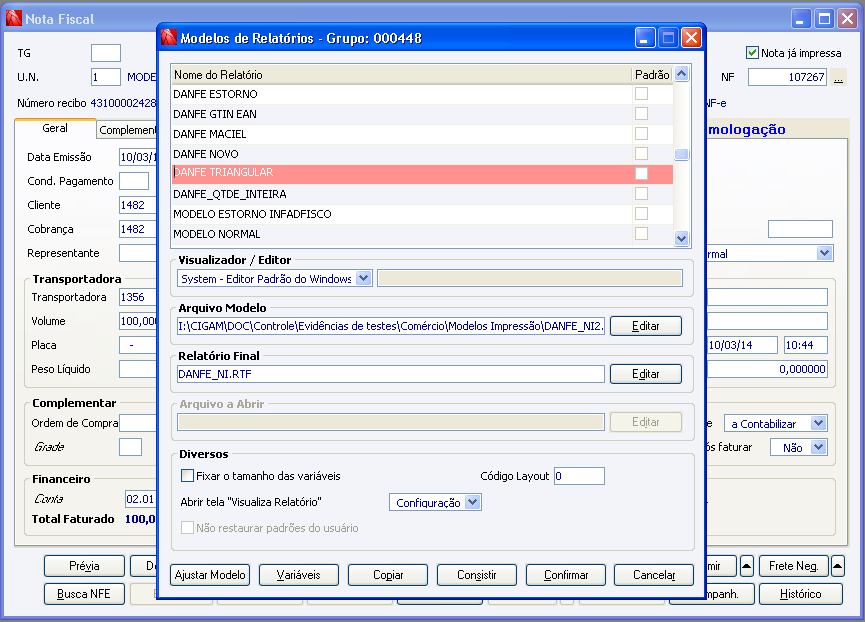Click the Transportadora field 1356
The image size is (865, 622).
(x=138, y=297)
